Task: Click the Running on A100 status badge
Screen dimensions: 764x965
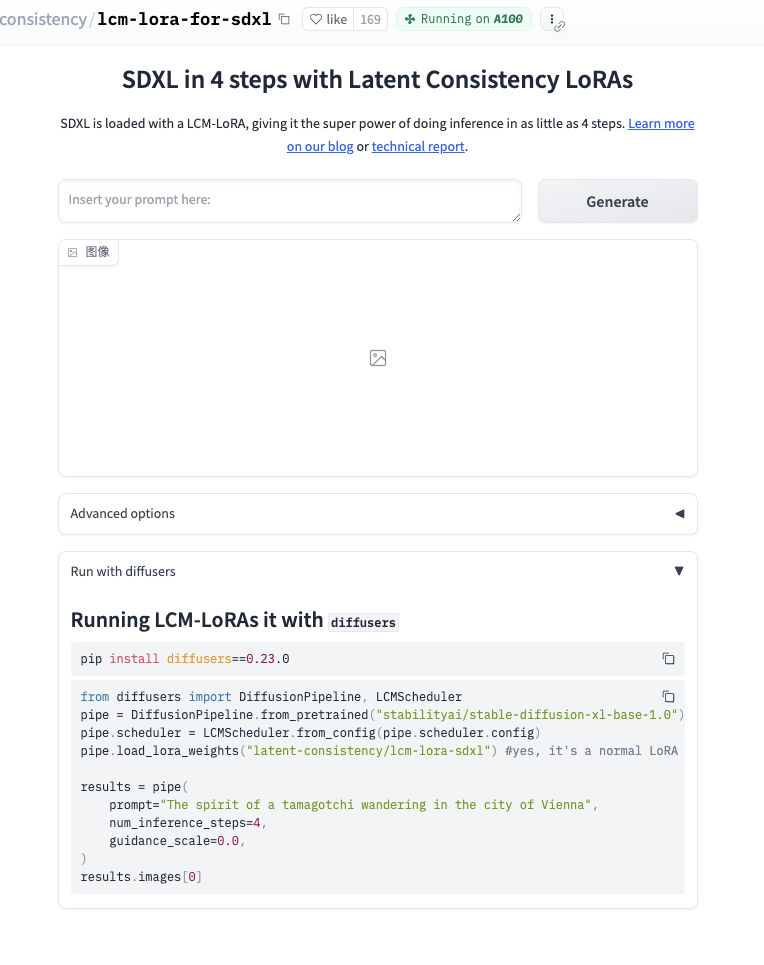Action: 464,19
